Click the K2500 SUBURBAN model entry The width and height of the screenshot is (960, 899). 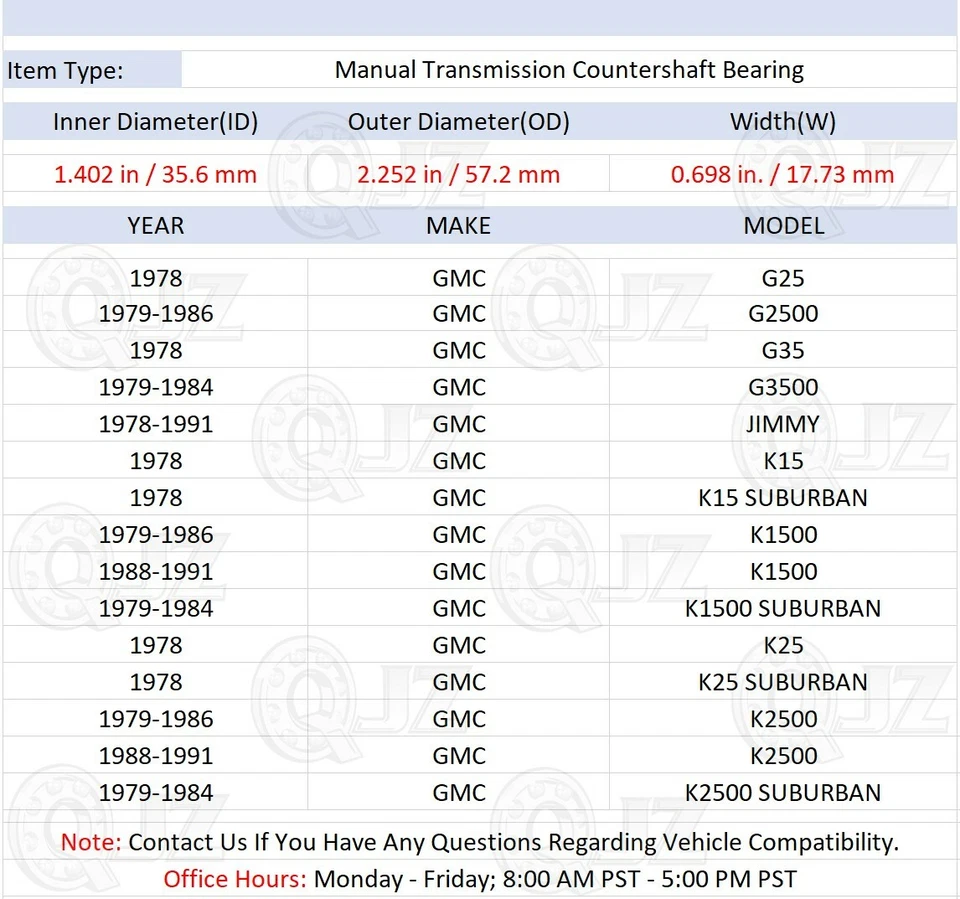click(x=783, y=792)
